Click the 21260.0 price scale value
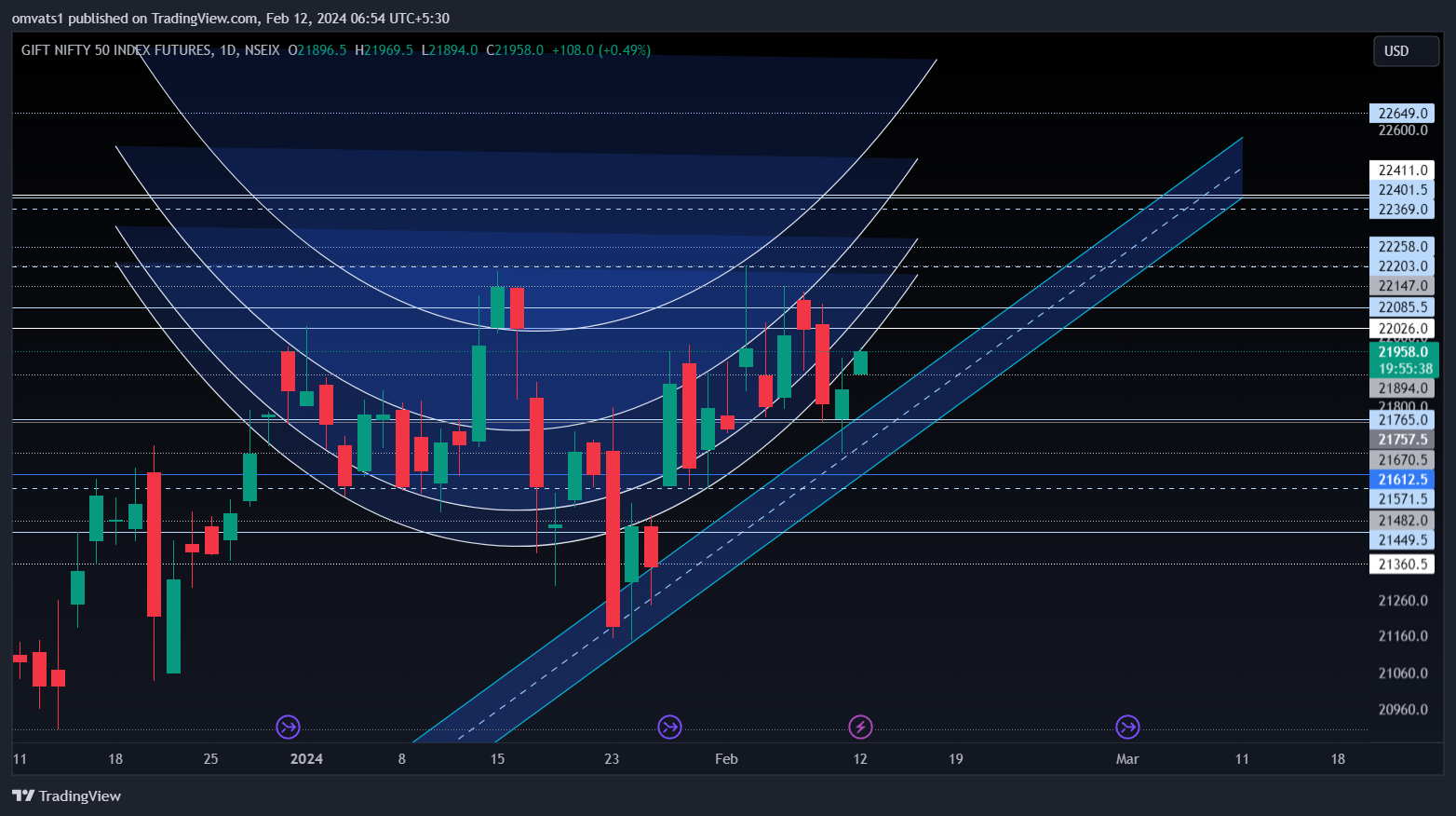This screenshot has width=1456, height=816. 1403,601
